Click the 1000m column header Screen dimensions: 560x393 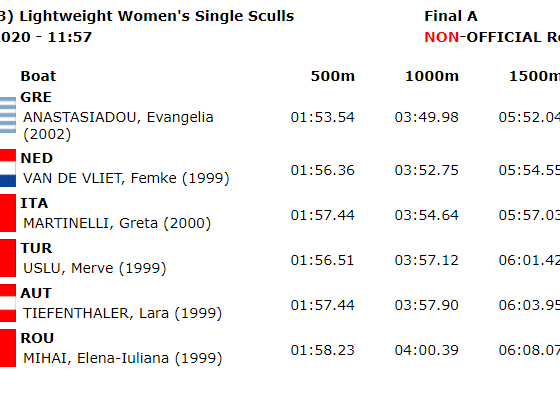click(x=432, y=76)
